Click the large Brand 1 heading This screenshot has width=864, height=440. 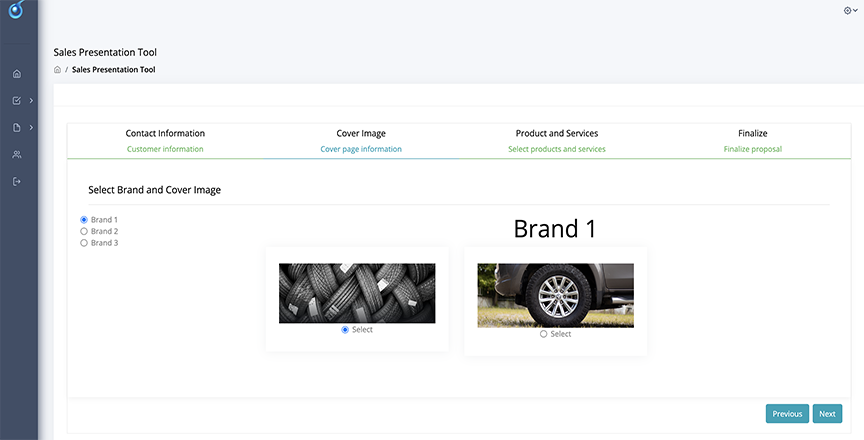click(555, 229)
